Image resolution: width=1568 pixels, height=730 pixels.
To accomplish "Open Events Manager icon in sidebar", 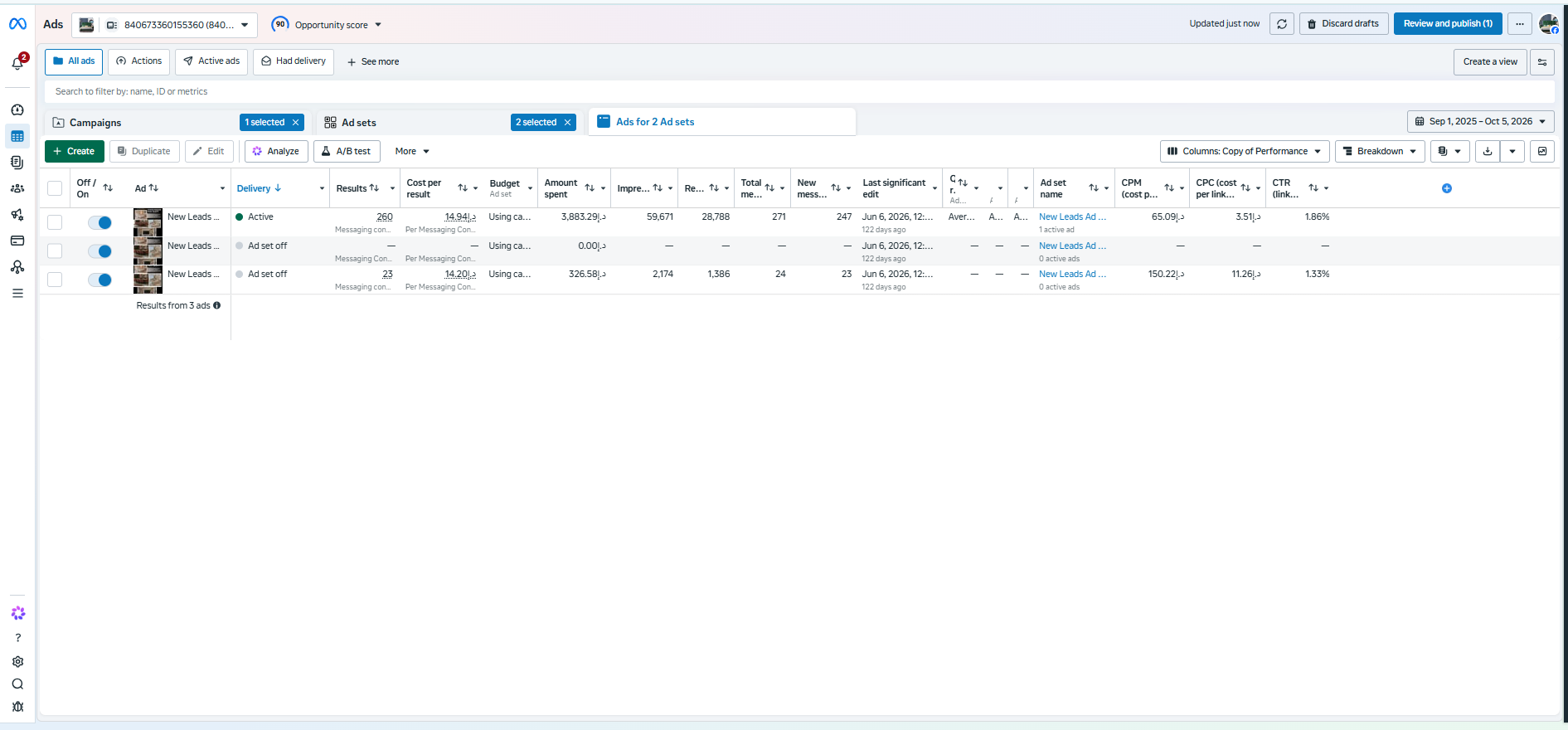I will point(17,267).
